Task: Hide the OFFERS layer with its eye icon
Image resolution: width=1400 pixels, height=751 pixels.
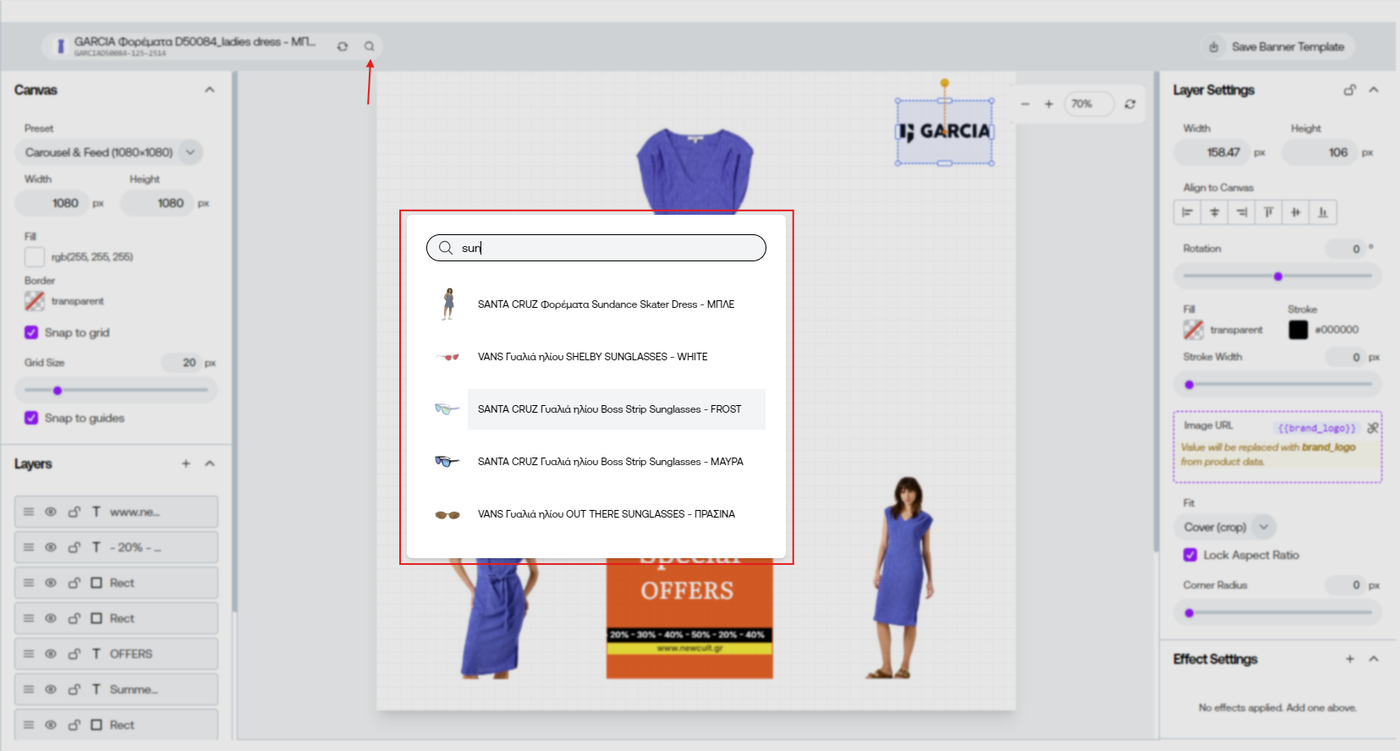Action: pyautogui.click(x=51, y=654)
